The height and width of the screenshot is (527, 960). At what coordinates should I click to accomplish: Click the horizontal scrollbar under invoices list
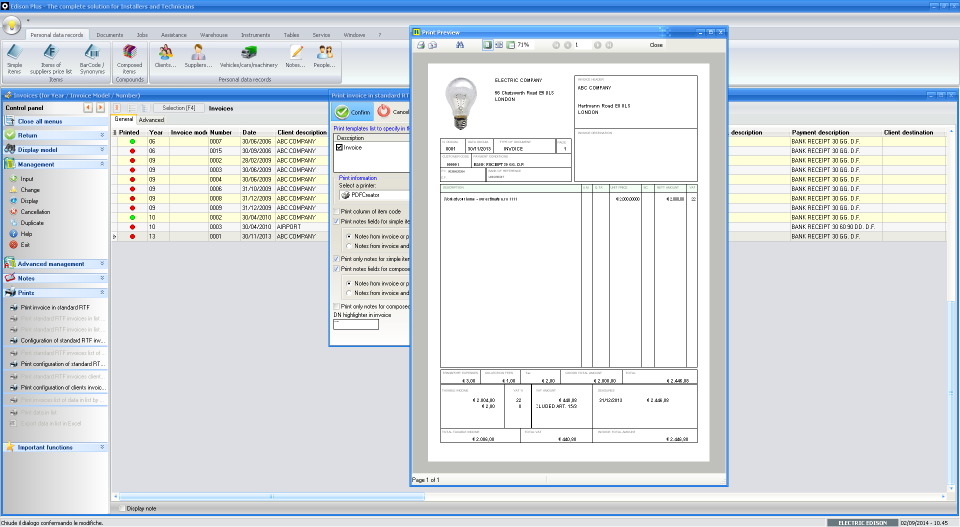click(x=271, y=497)
